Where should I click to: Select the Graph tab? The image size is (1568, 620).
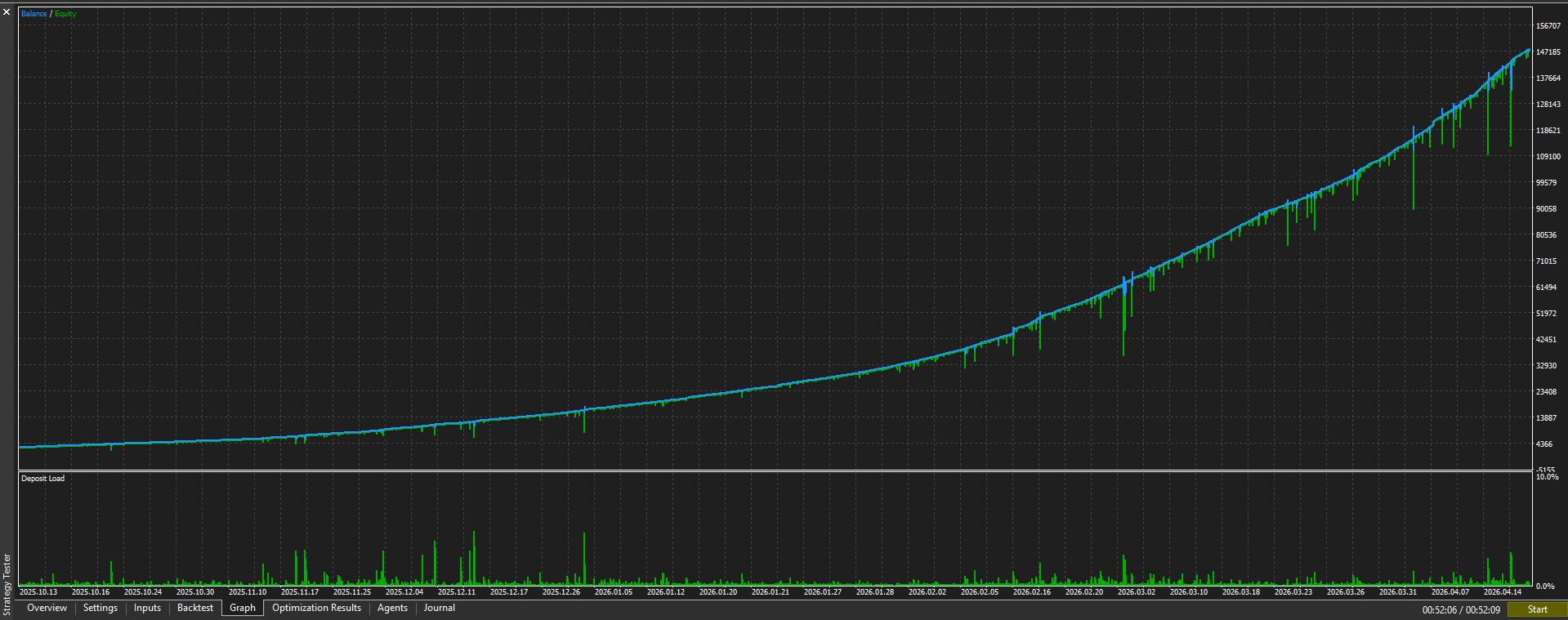(243, 609)
